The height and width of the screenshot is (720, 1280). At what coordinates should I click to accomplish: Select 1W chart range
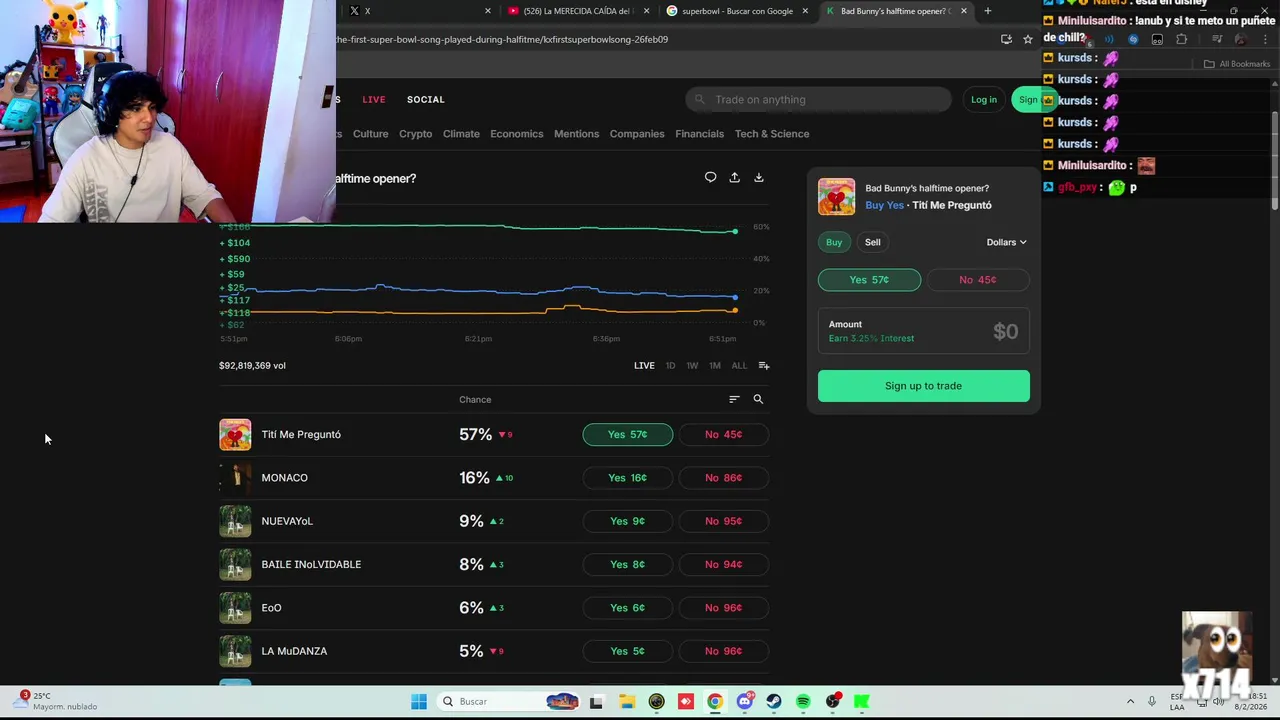click(x=692, y=366)
